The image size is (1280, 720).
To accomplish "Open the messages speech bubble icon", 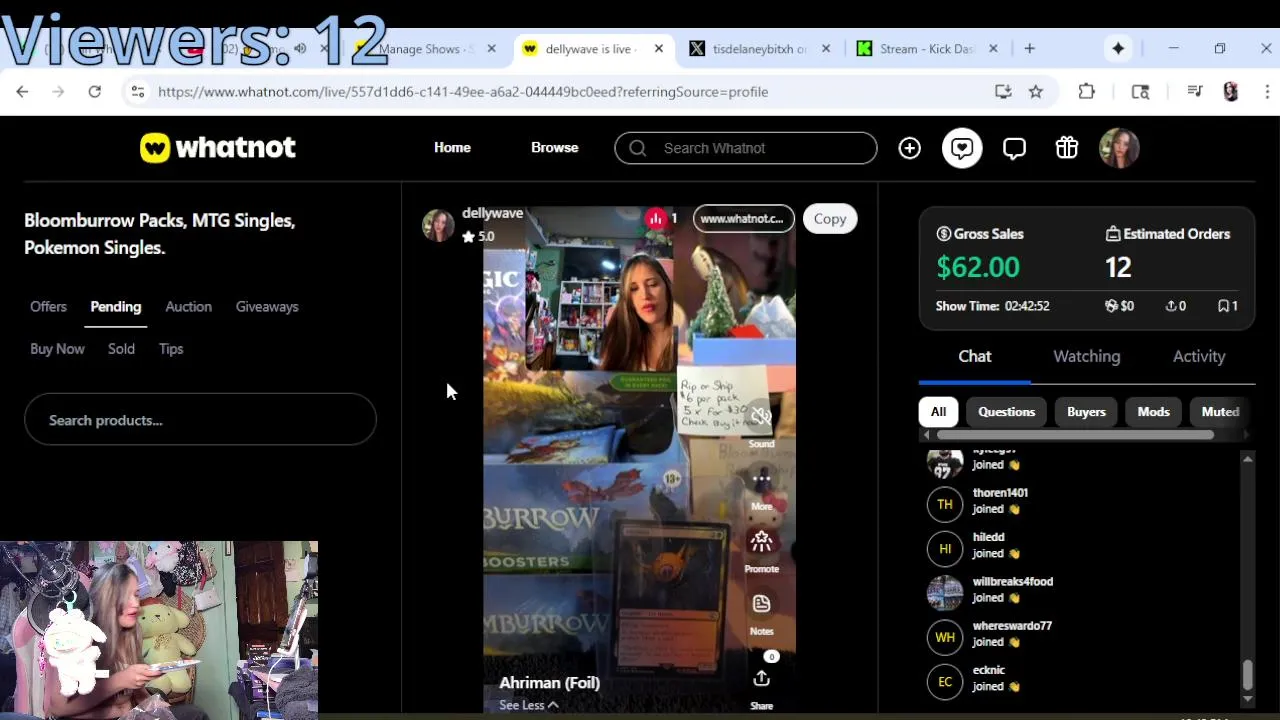I will pyautogui.click(x=1014, y=148).
